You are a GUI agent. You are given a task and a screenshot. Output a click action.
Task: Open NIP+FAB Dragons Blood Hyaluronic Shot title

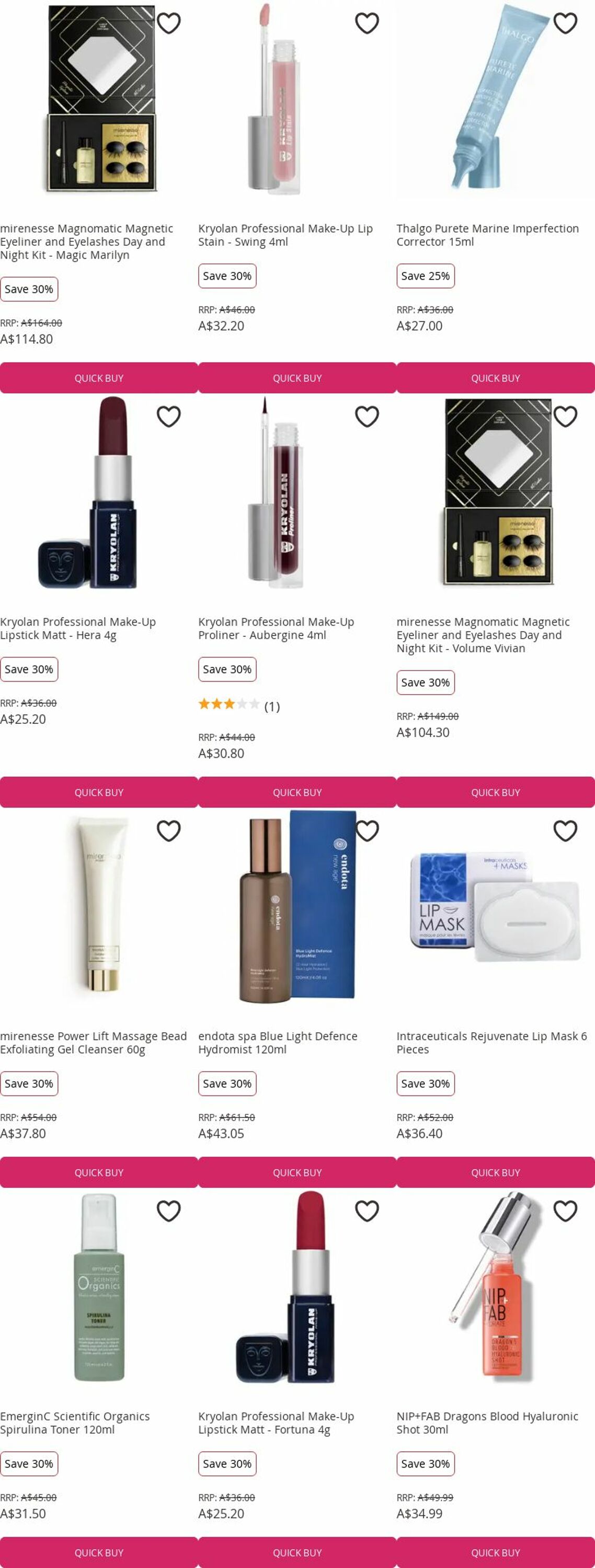487,1423
